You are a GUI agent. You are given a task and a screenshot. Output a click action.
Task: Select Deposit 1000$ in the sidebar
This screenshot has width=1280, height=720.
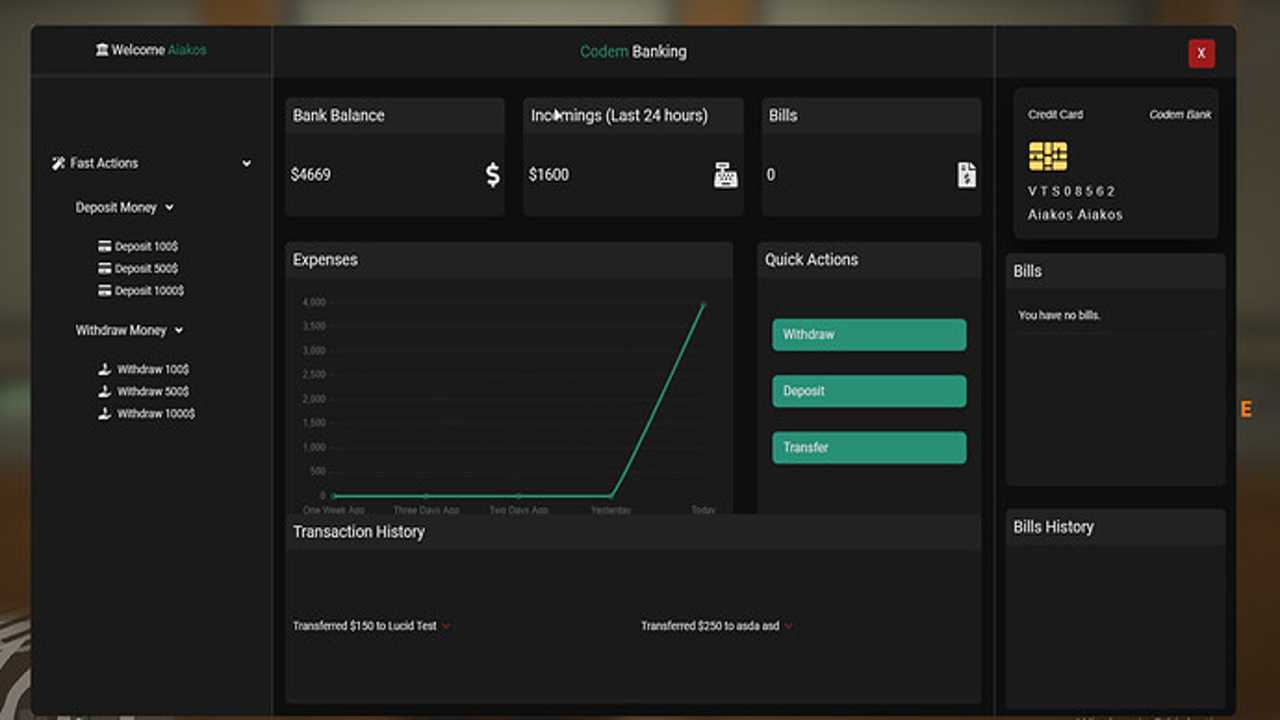click(148, 290)
